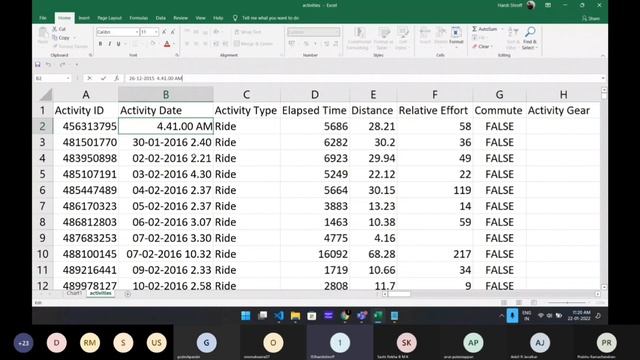
Task: Cancel the formula bar entry with X icon
Action: [x=89, y=78]
